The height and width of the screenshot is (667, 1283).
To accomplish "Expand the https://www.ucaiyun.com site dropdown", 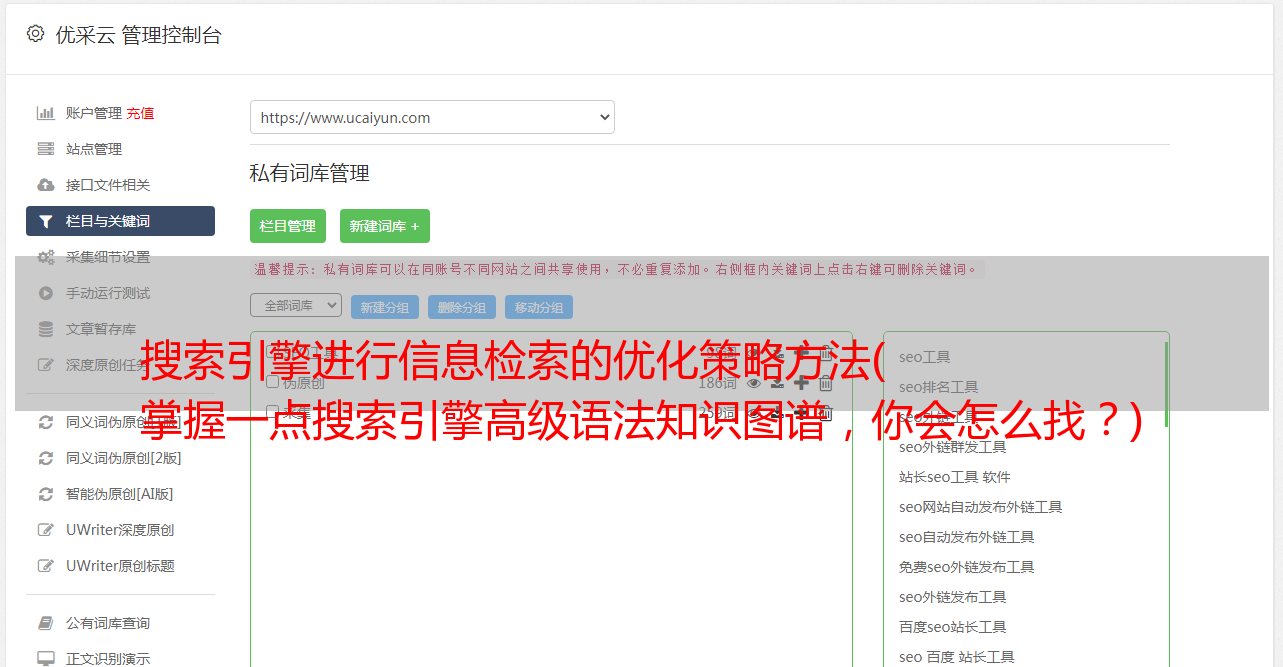I will coord(432,117).
